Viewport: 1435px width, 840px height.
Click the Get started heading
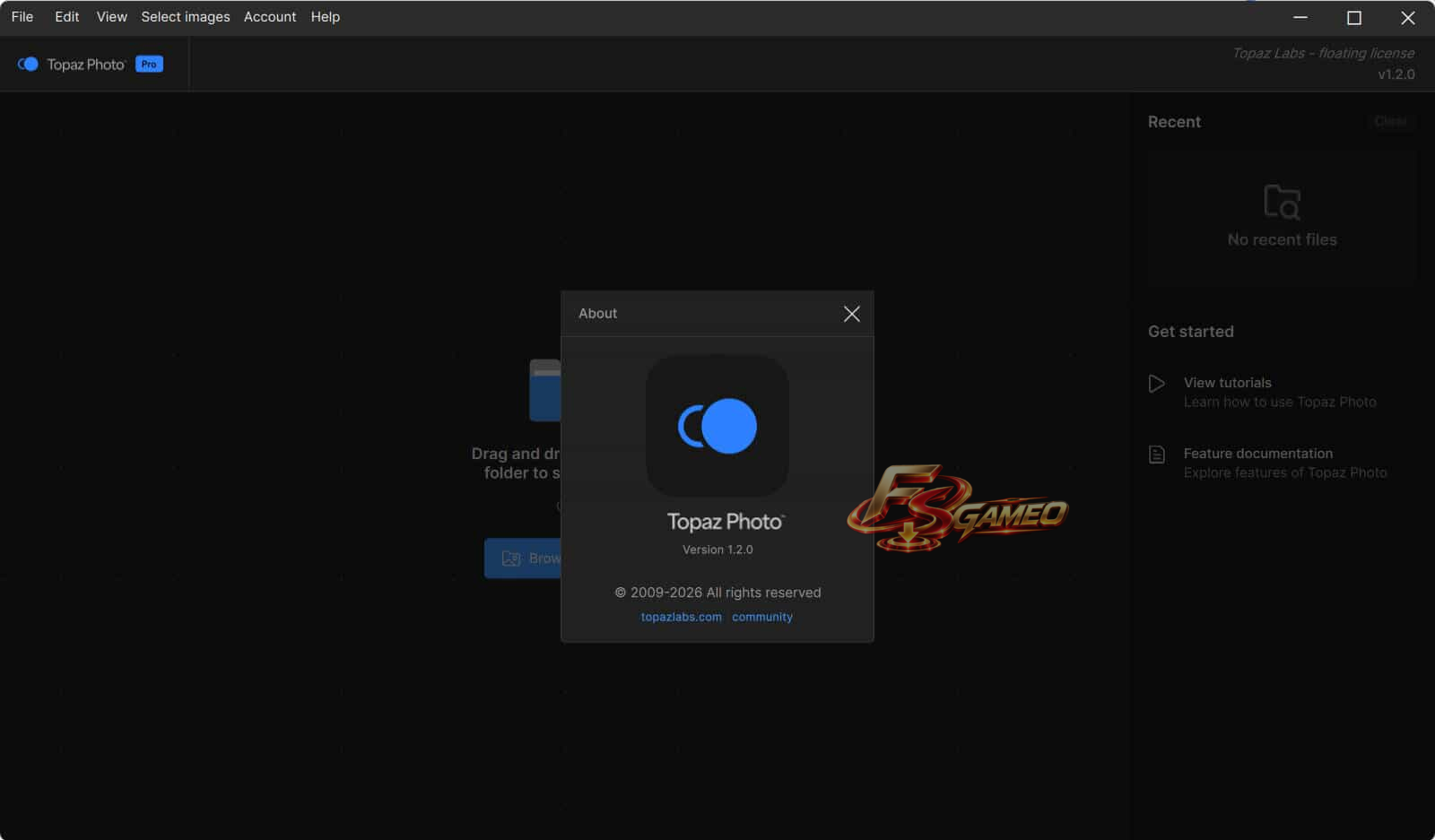pyautogui.click(x=1191, y=332)
